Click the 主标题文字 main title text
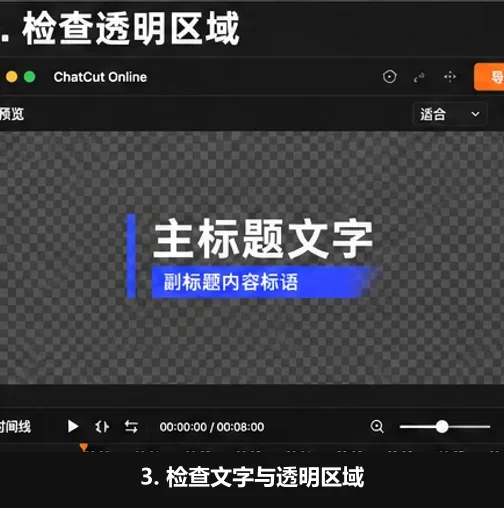This screenshot has width=504, height=508. [263, 239]
